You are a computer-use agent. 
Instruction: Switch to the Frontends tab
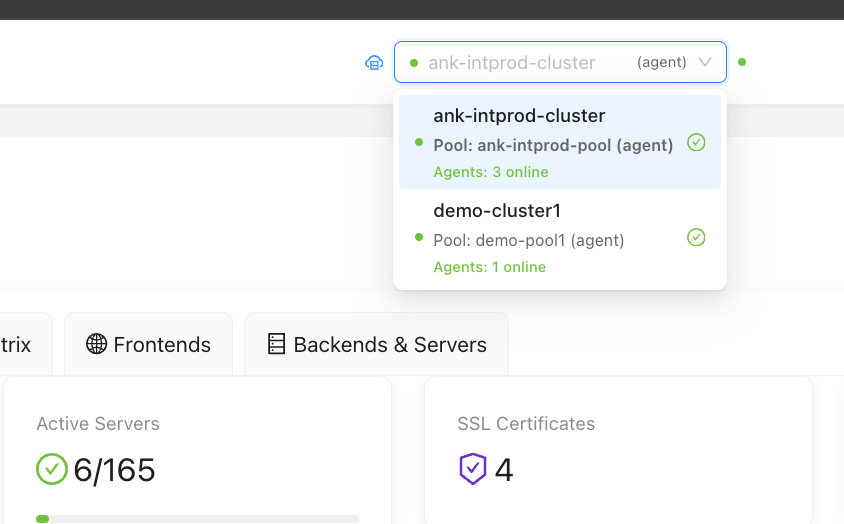click(x=149, y=344)
